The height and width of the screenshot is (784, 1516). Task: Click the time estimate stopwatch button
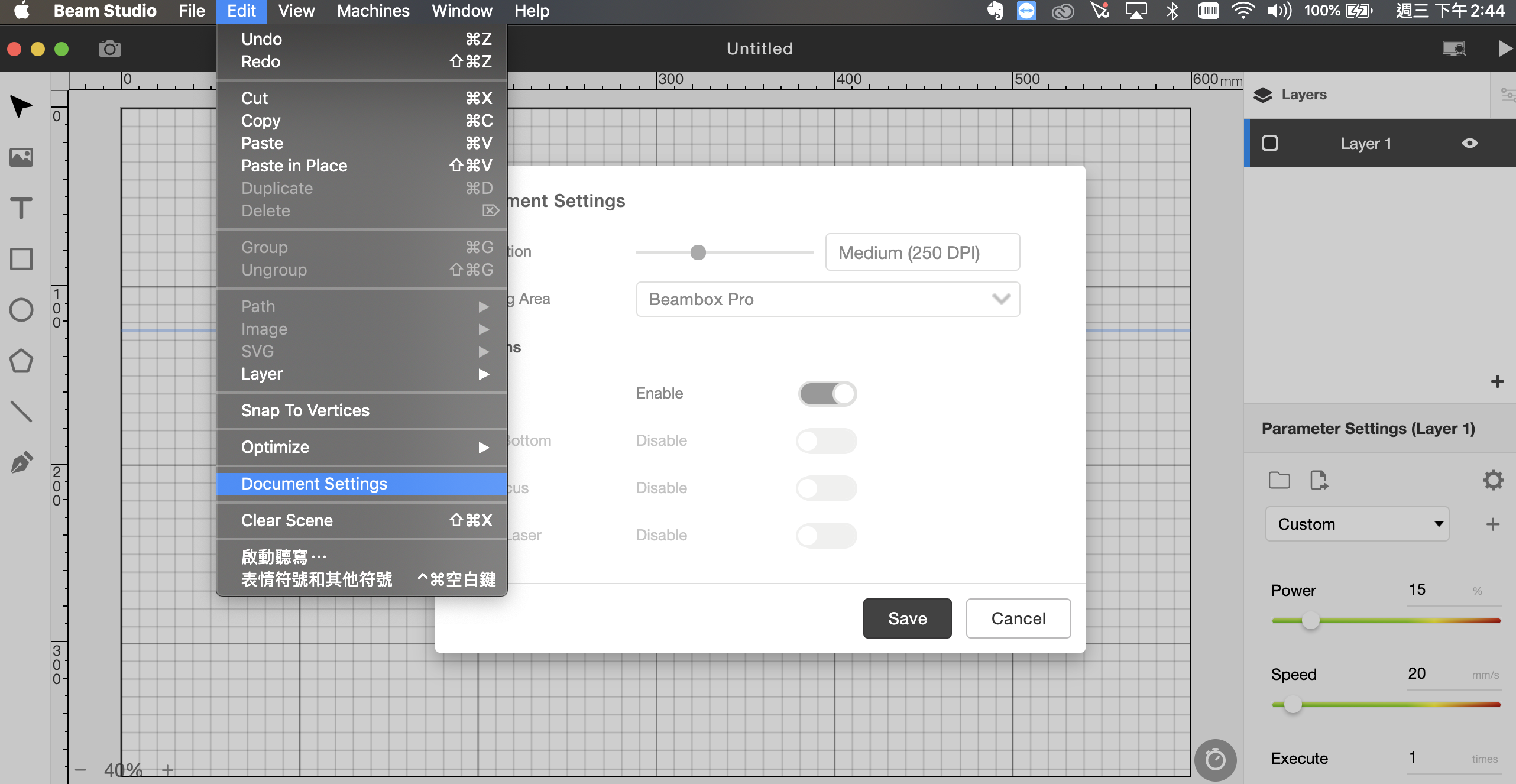[1215, 760]
